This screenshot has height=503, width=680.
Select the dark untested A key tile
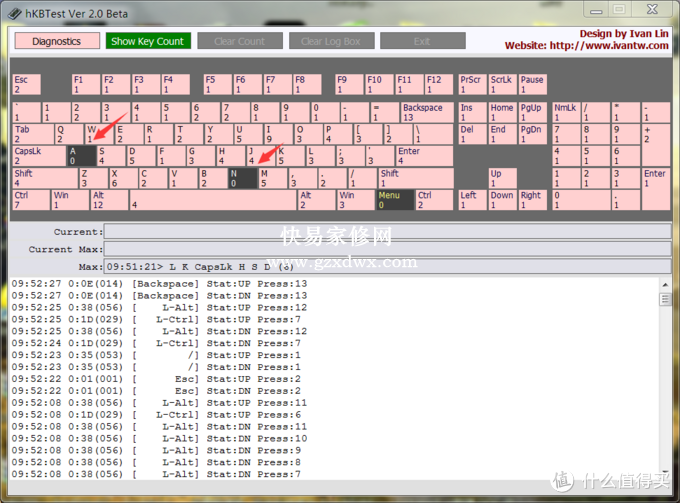click(82, 156)
